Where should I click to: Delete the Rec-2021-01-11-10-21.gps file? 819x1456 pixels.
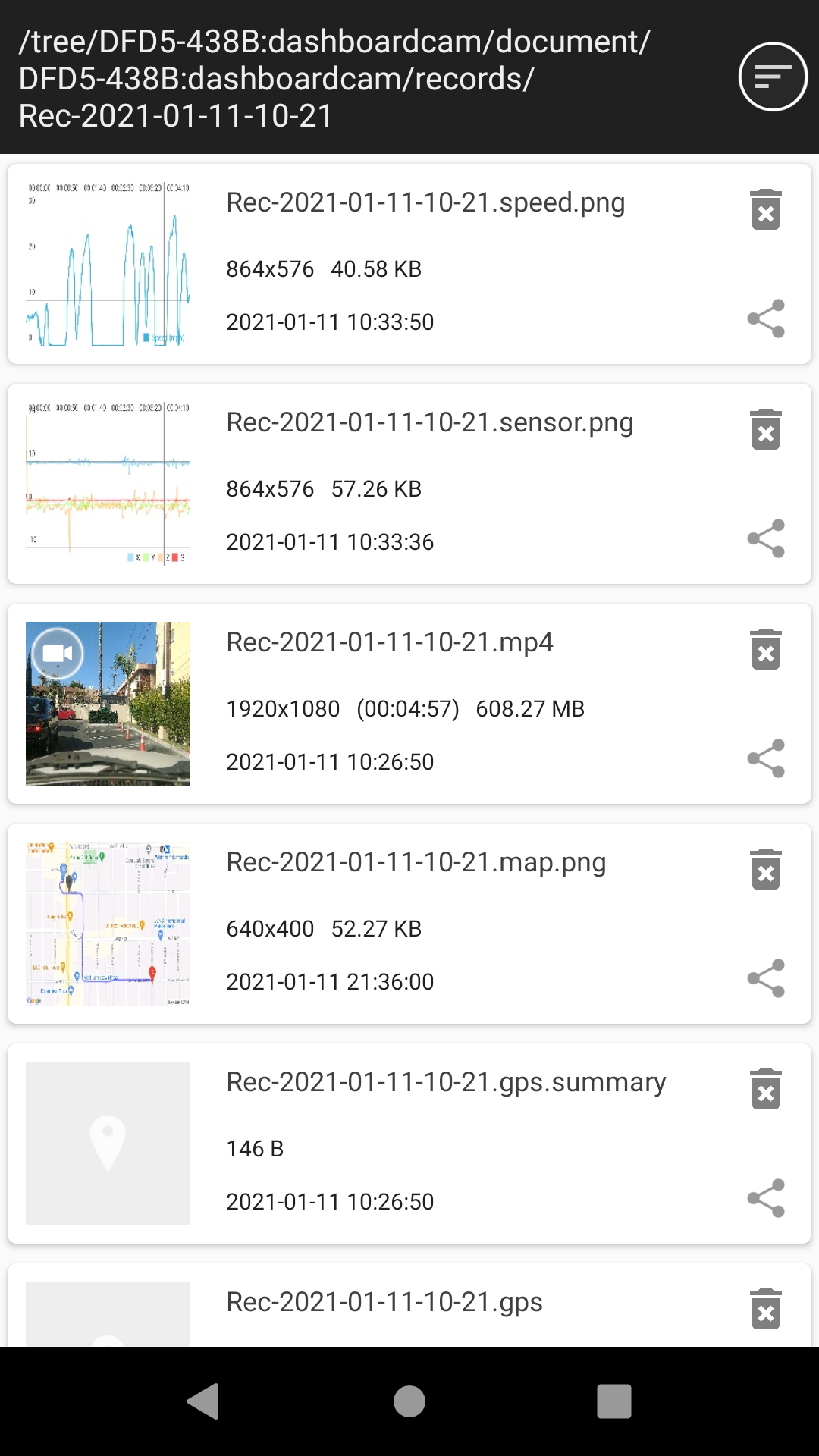click(x=766, y=1309)
